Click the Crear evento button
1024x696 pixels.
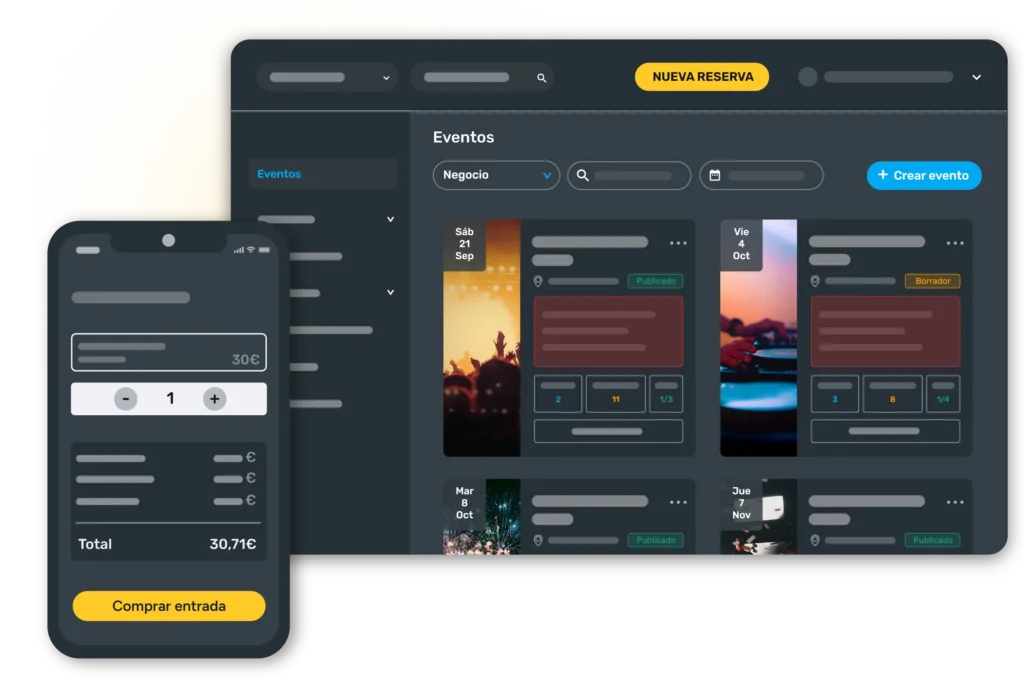click(923, 176)
